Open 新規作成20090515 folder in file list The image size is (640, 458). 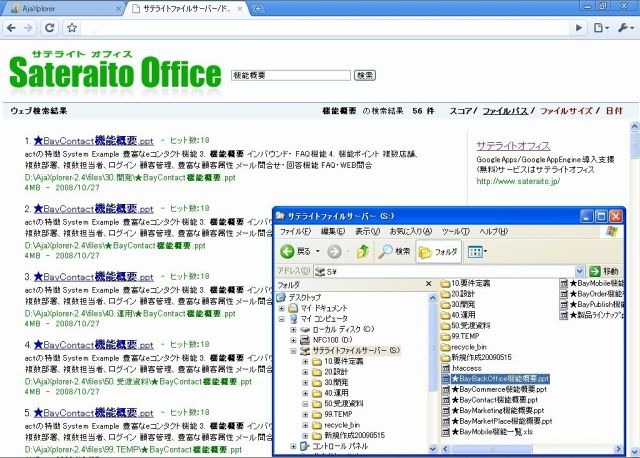pyautogui.click(x=476, y=357)
